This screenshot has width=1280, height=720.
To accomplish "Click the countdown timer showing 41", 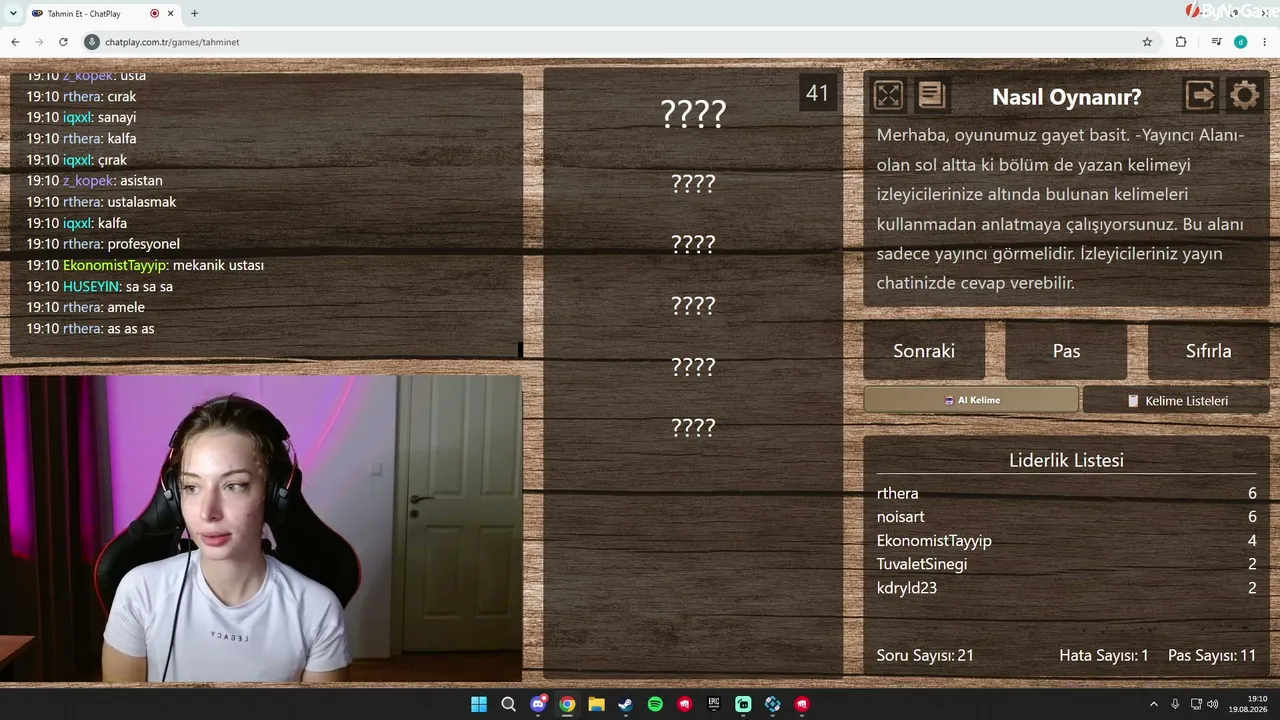I will (x=817, y=93).
